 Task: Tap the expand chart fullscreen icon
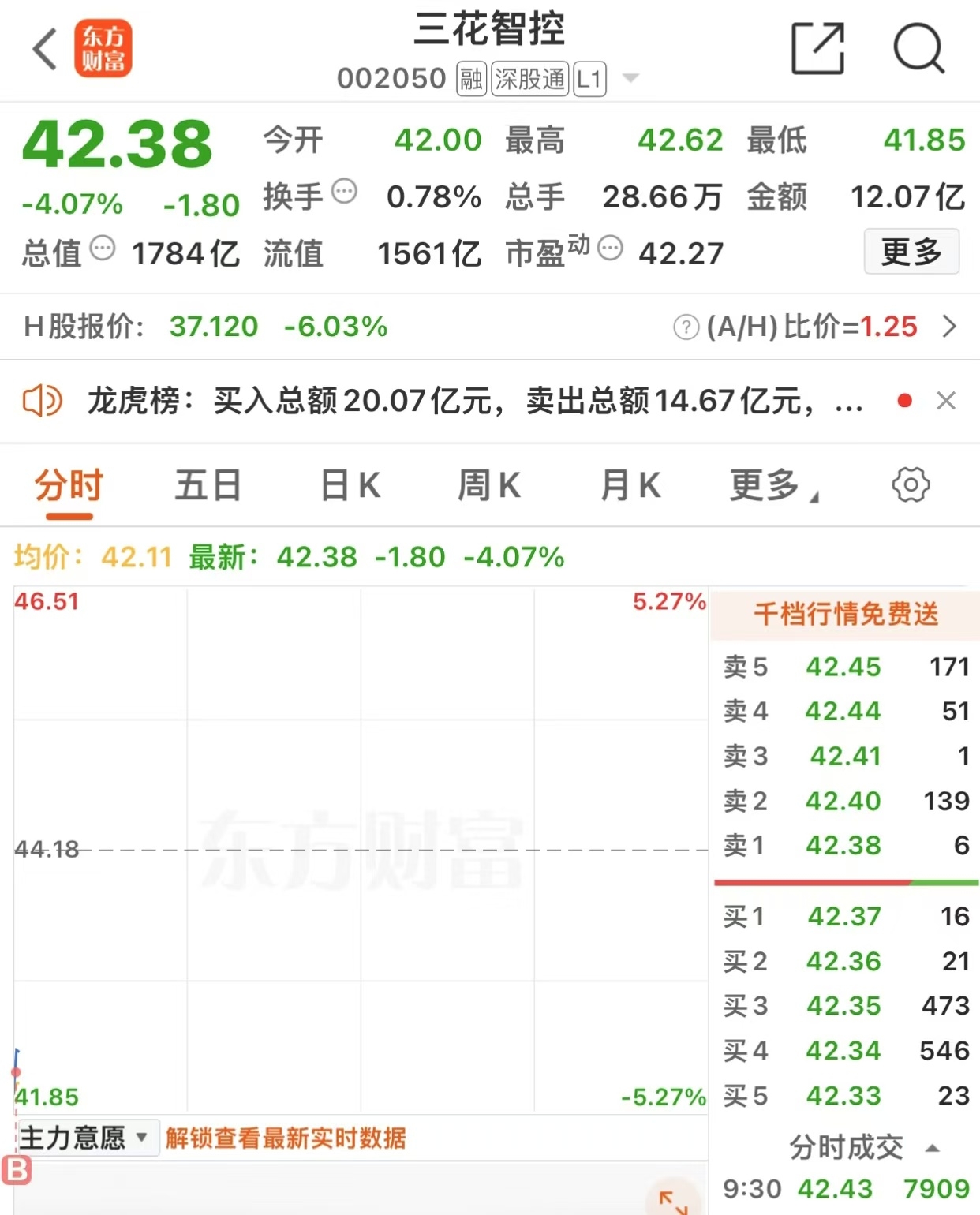[x=673, y=1202]
